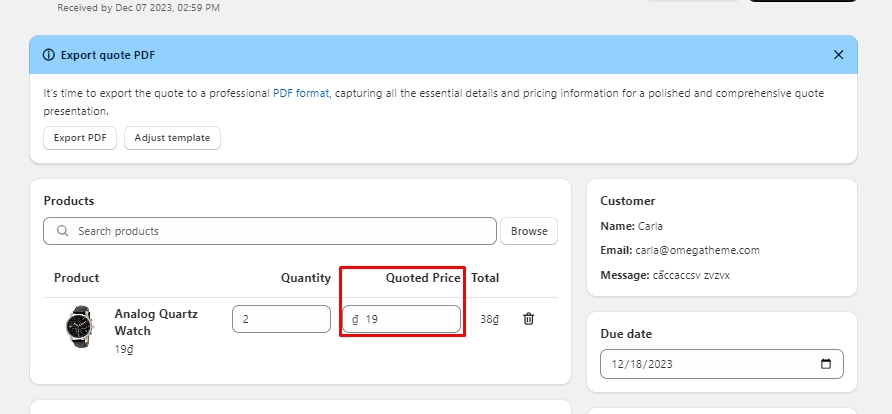
Task: Click the Browse products button
Action: 529,231
